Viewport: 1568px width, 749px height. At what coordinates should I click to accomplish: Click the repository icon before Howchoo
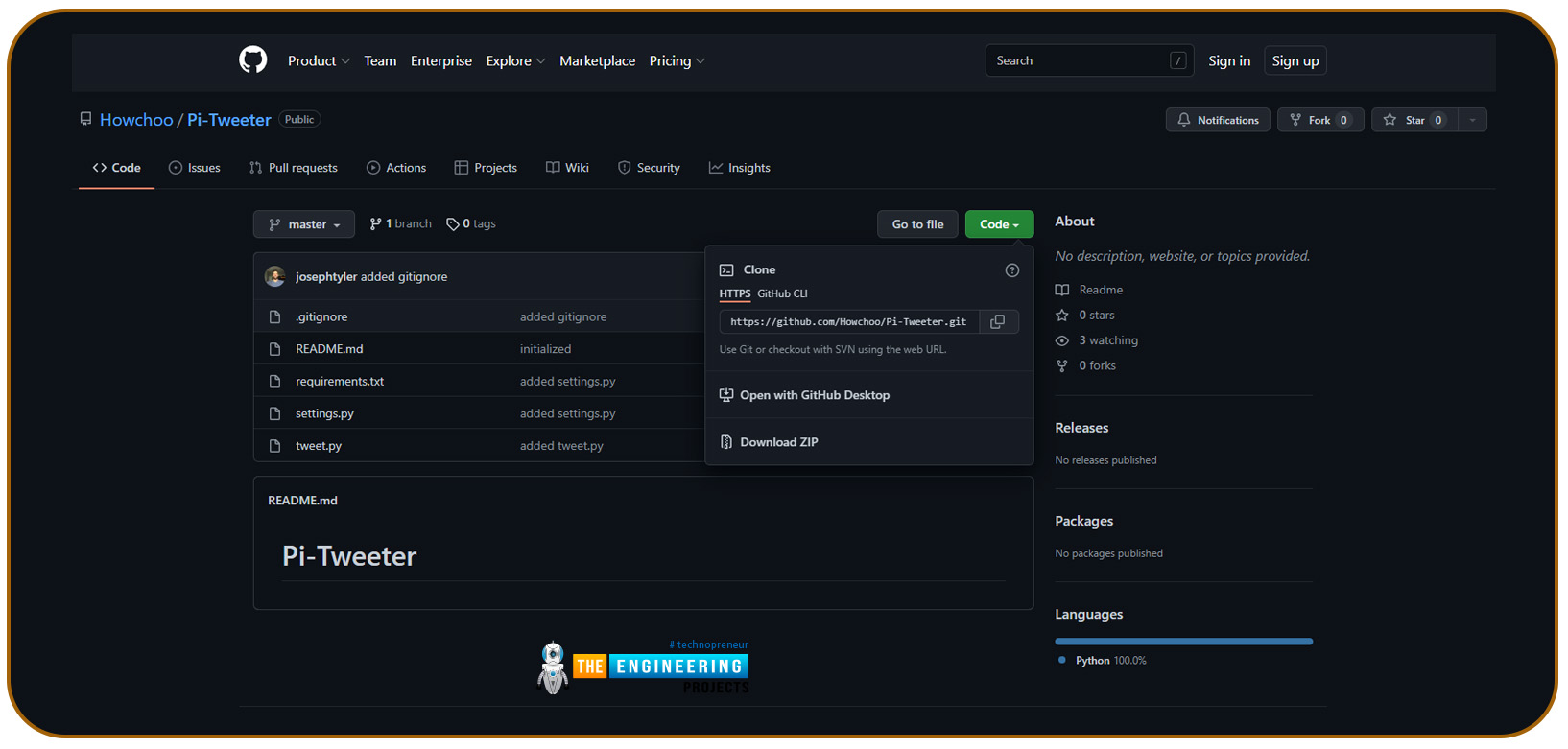85,120
